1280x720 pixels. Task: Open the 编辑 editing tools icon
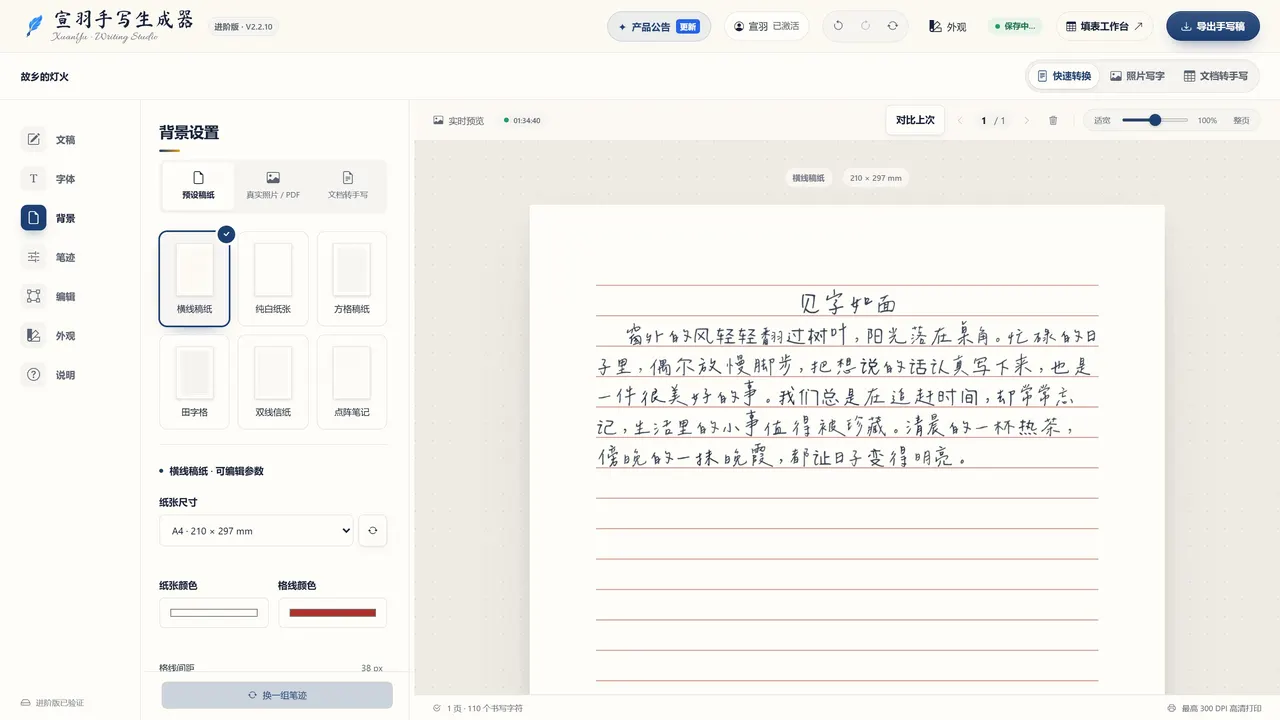pyautogui.click(x=33, y=296)
